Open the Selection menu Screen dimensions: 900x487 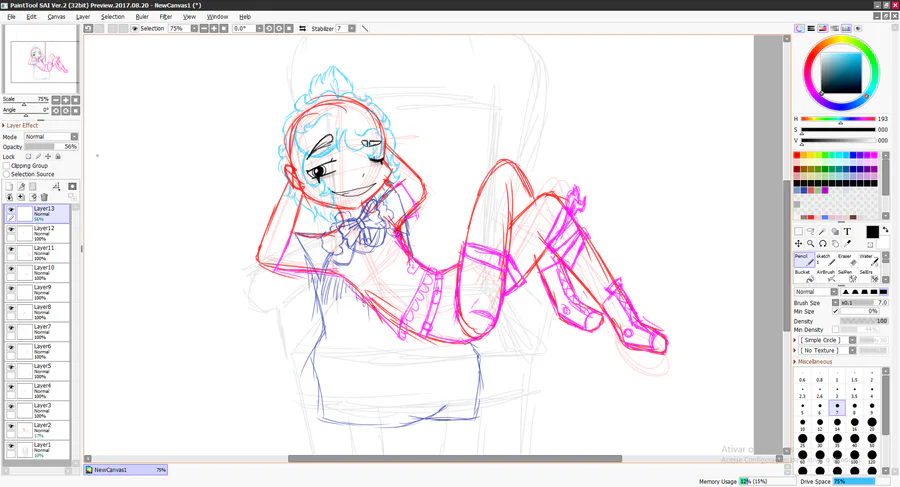[112, 17]
